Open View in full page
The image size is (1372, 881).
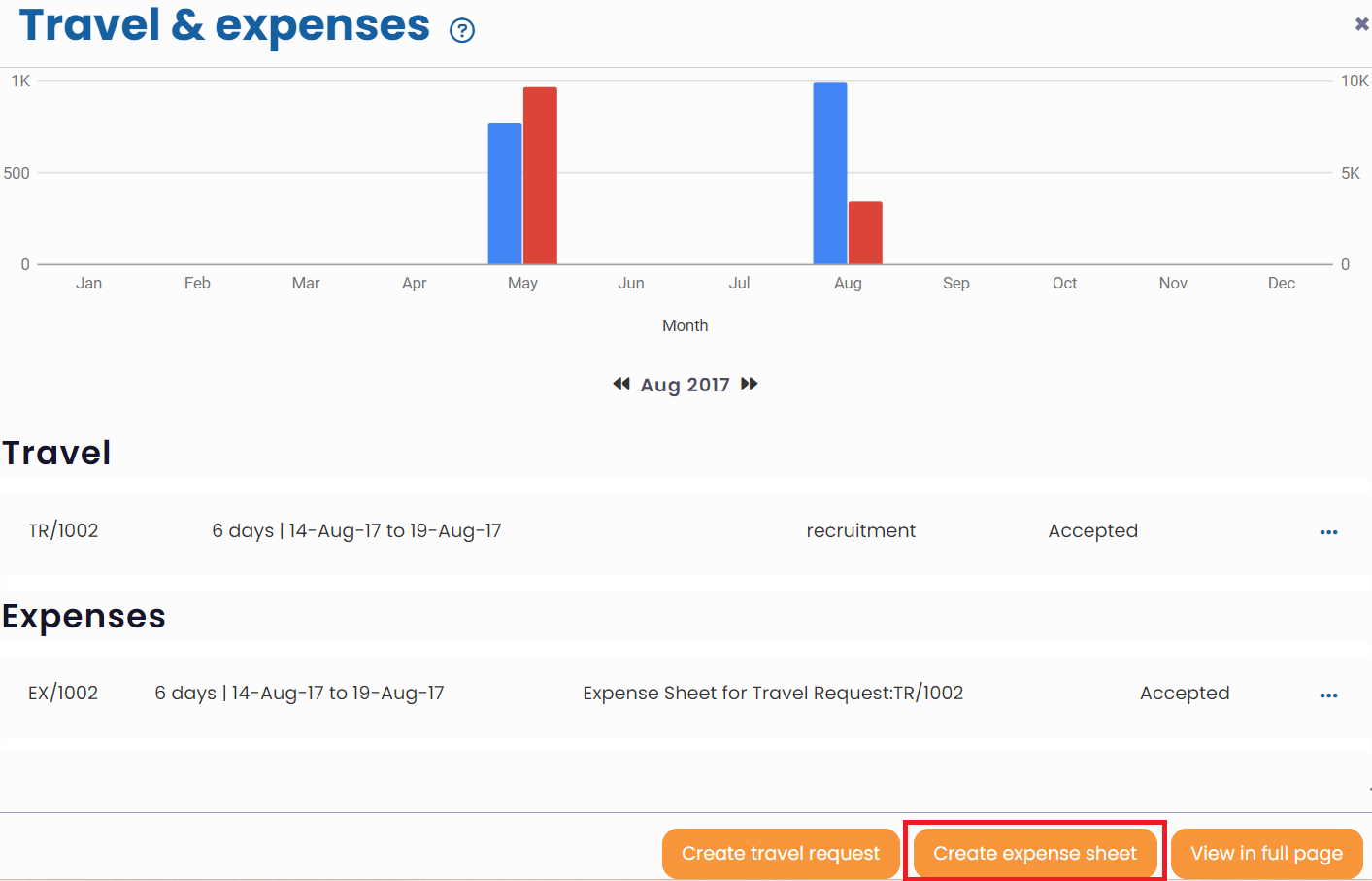point(1266,853)
